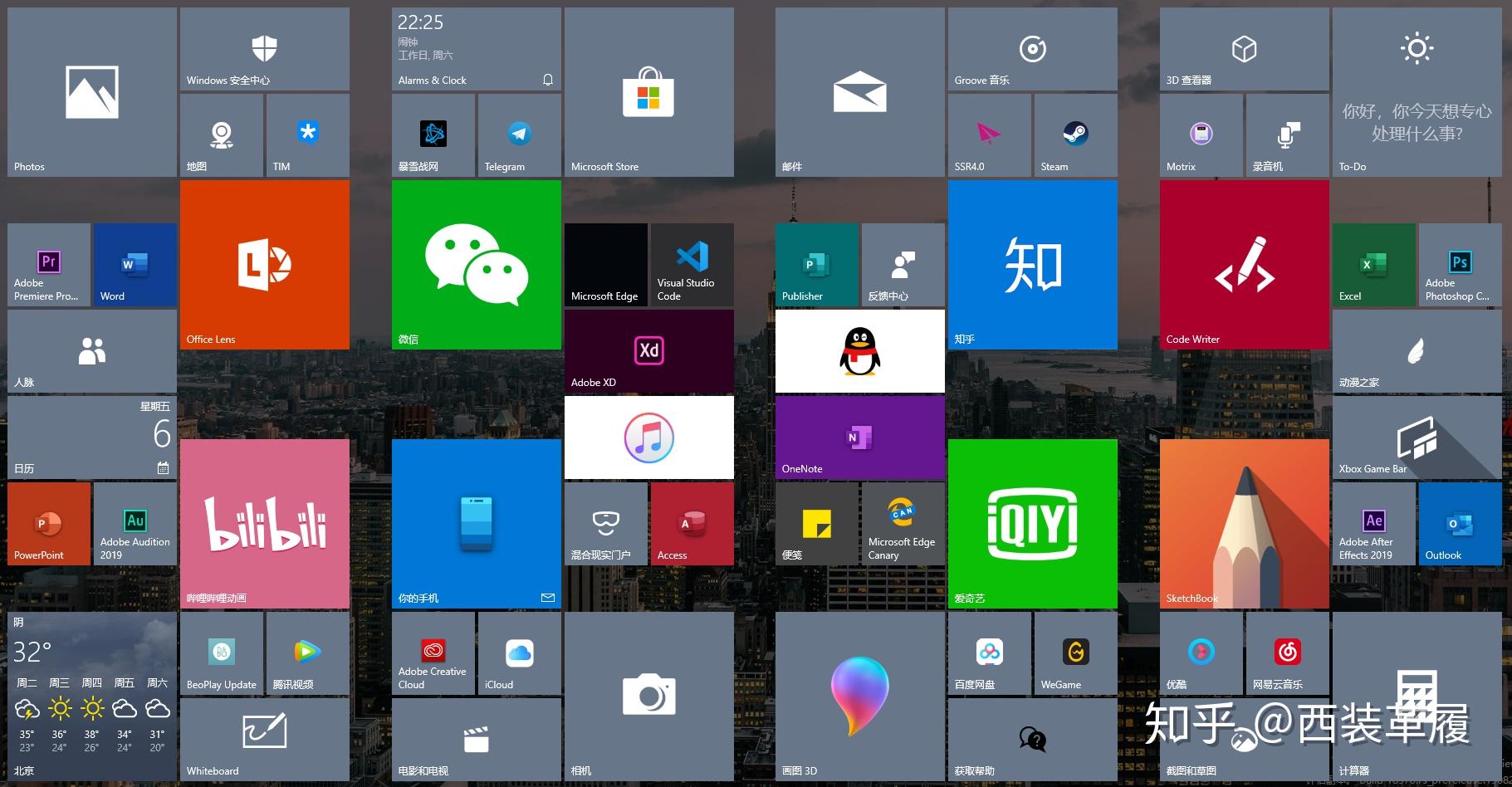Open WeChat from its green tile
Image resolution: width=1512 pixels, height=787 pixels.
point(476,266)
